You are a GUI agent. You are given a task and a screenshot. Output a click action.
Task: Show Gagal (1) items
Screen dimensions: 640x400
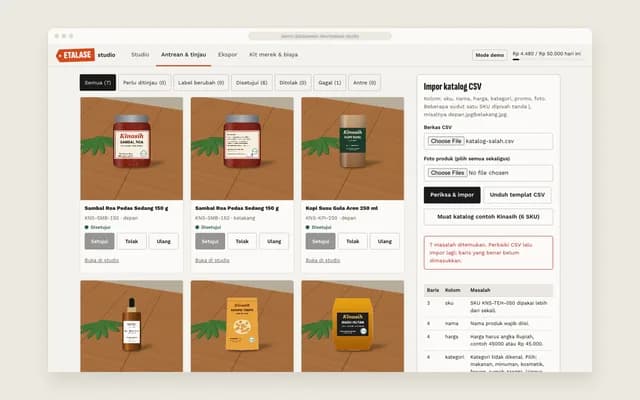tap(330, 82)
